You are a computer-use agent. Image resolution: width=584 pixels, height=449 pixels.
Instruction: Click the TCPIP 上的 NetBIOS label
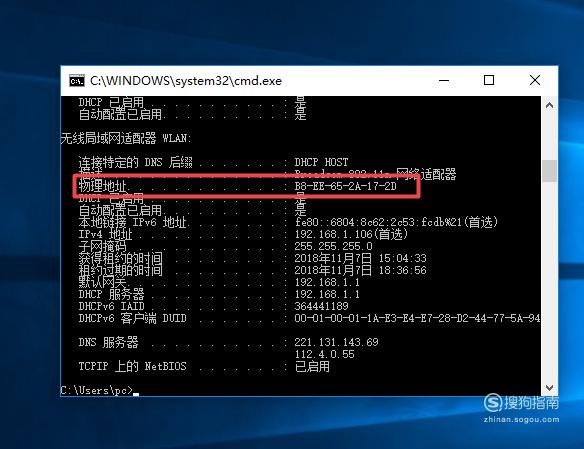click(x=132, y=366)
